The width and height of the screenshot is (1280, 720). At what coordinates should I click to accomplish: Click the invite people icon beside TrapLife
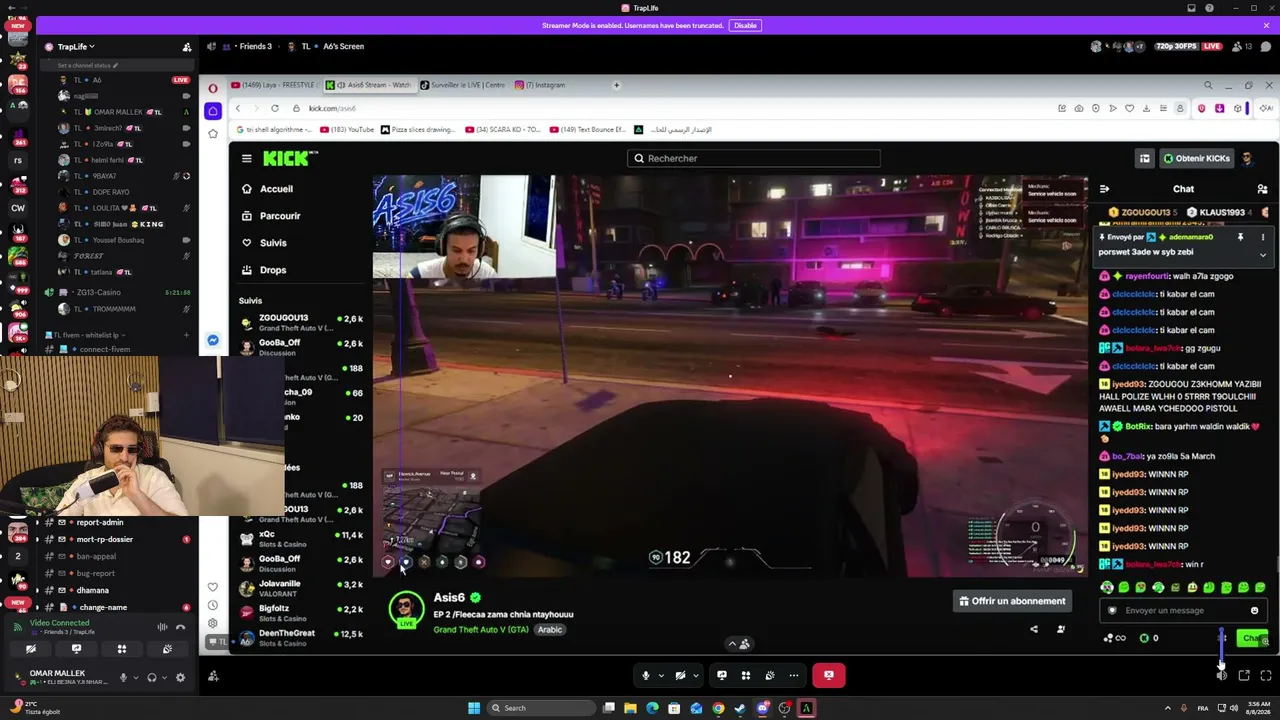pos(186,47)
